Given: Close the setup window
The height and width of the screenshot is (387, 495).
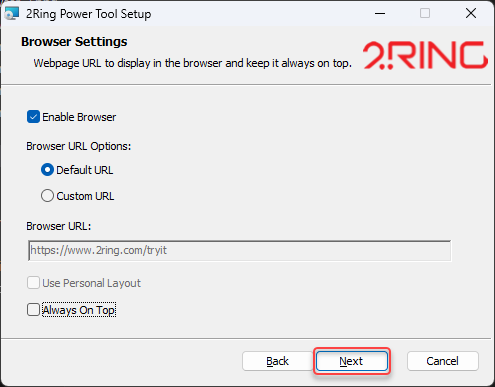Looking at the screenshot, I should pos(471,14).
